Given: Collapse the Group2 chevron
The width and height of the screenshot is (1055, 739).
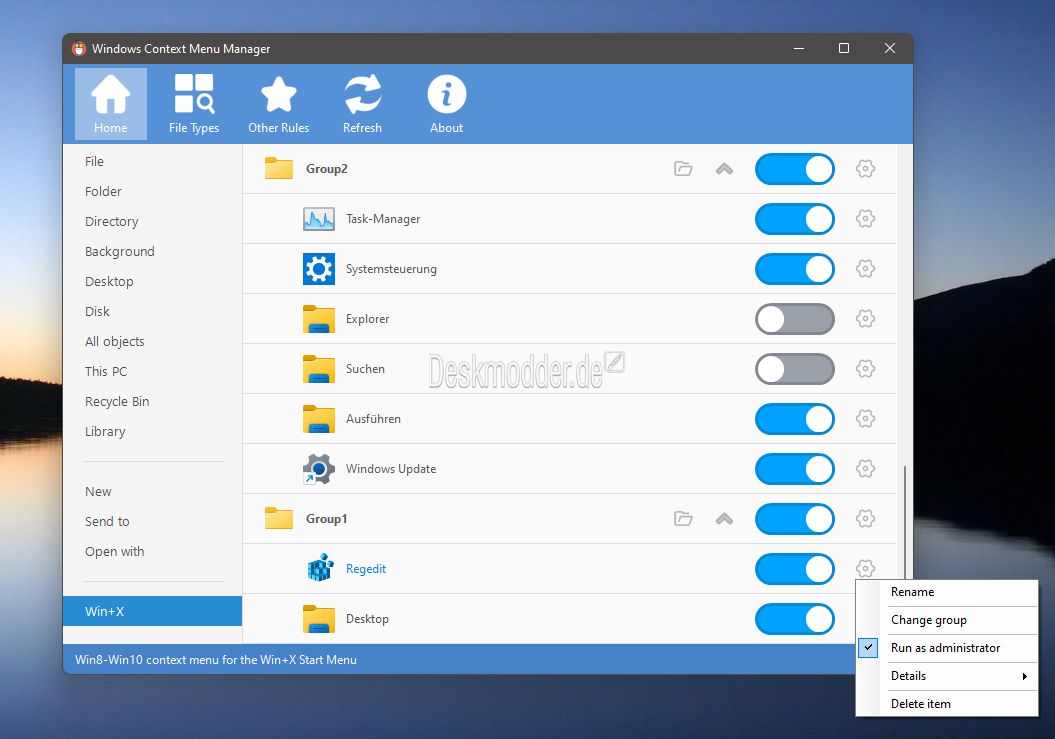Looking at the screenshot, I should [x=725, y=169].
